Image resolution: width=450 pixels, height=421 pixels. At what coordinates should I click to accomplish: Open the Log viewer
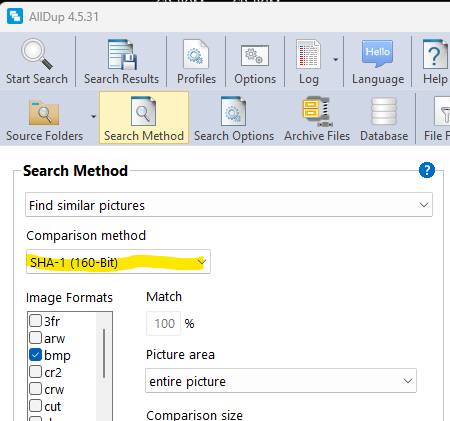tap(308, 62)
